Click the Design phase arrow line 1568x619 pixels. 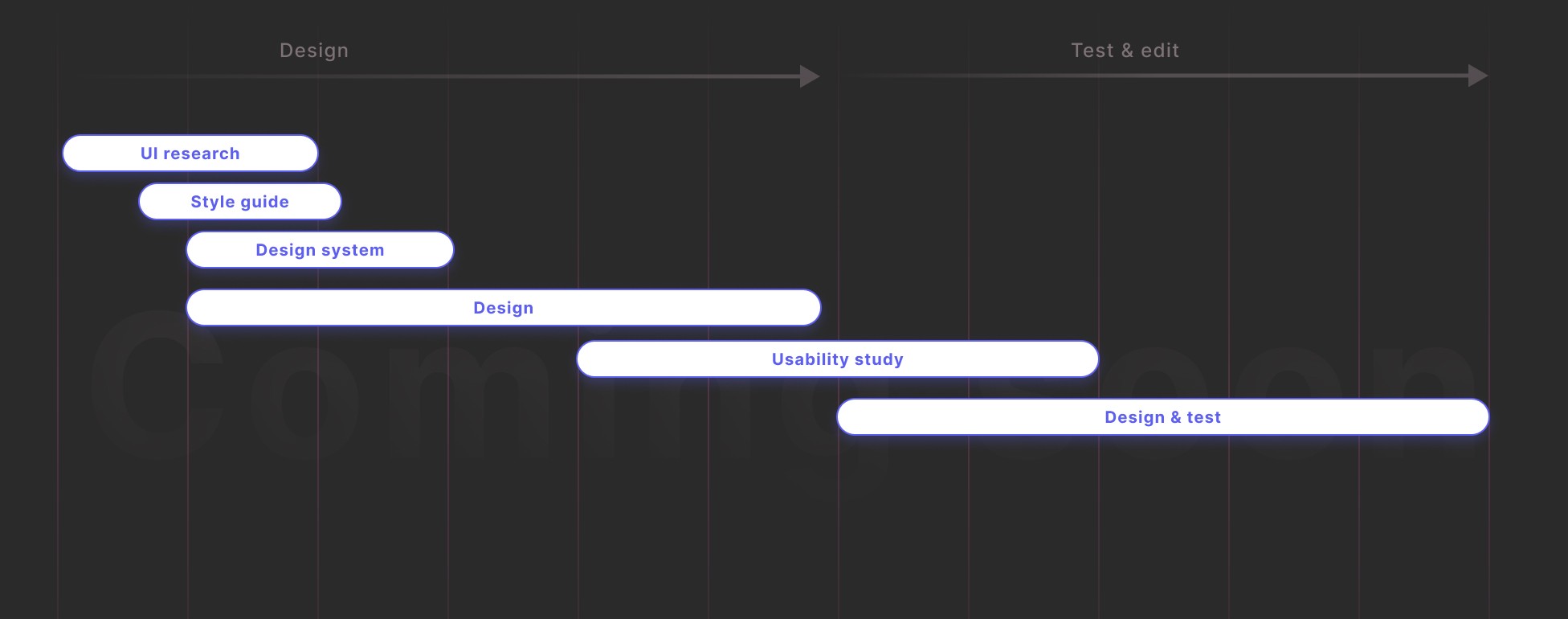450,76
